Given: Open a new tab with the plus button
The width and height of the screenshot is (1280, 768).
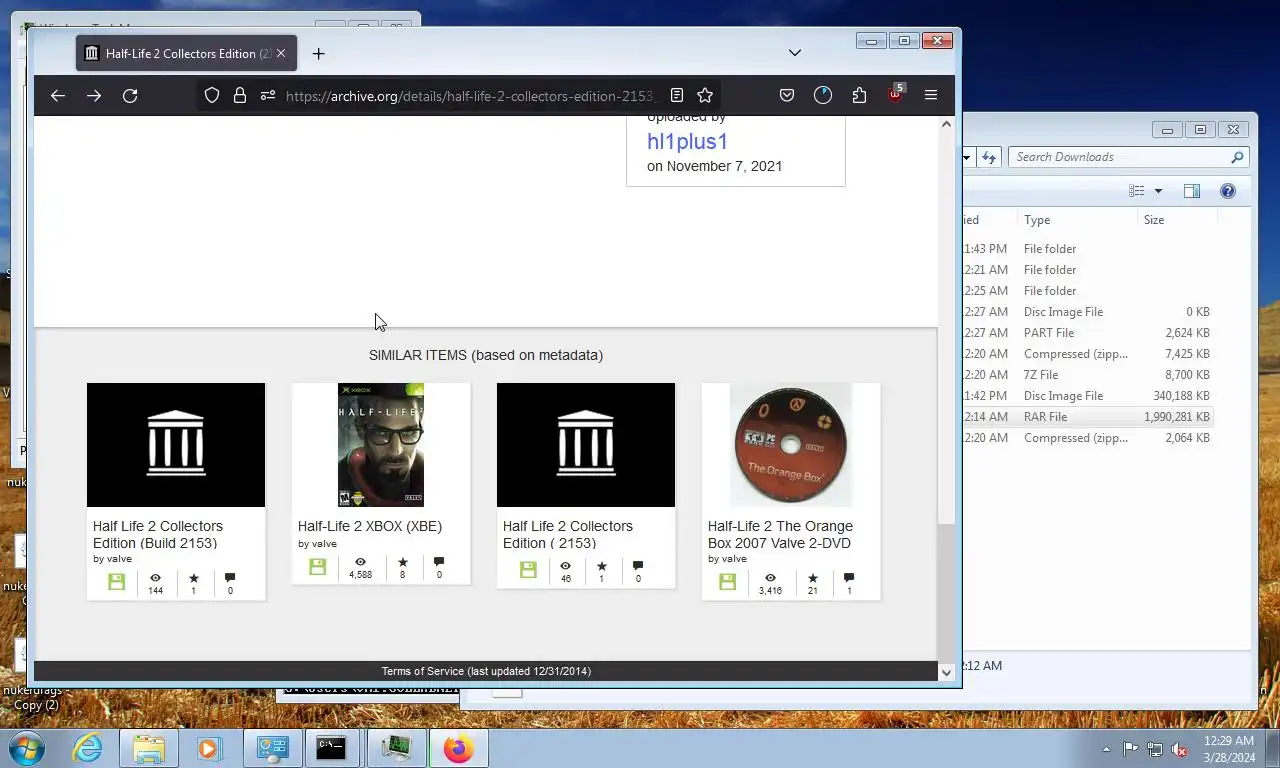Looking at the screenshot, I should [318, 54].
